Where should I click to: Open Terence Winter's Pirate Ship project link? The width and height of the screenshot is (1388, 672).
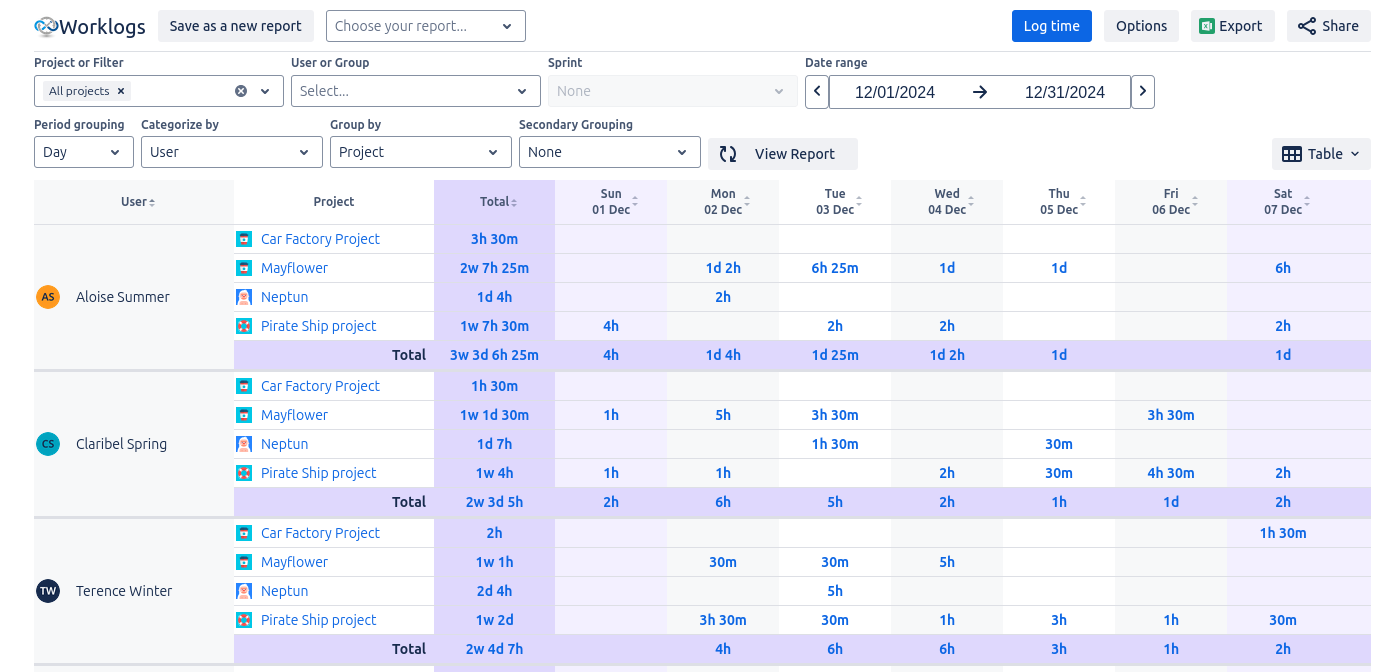point(318,620)
